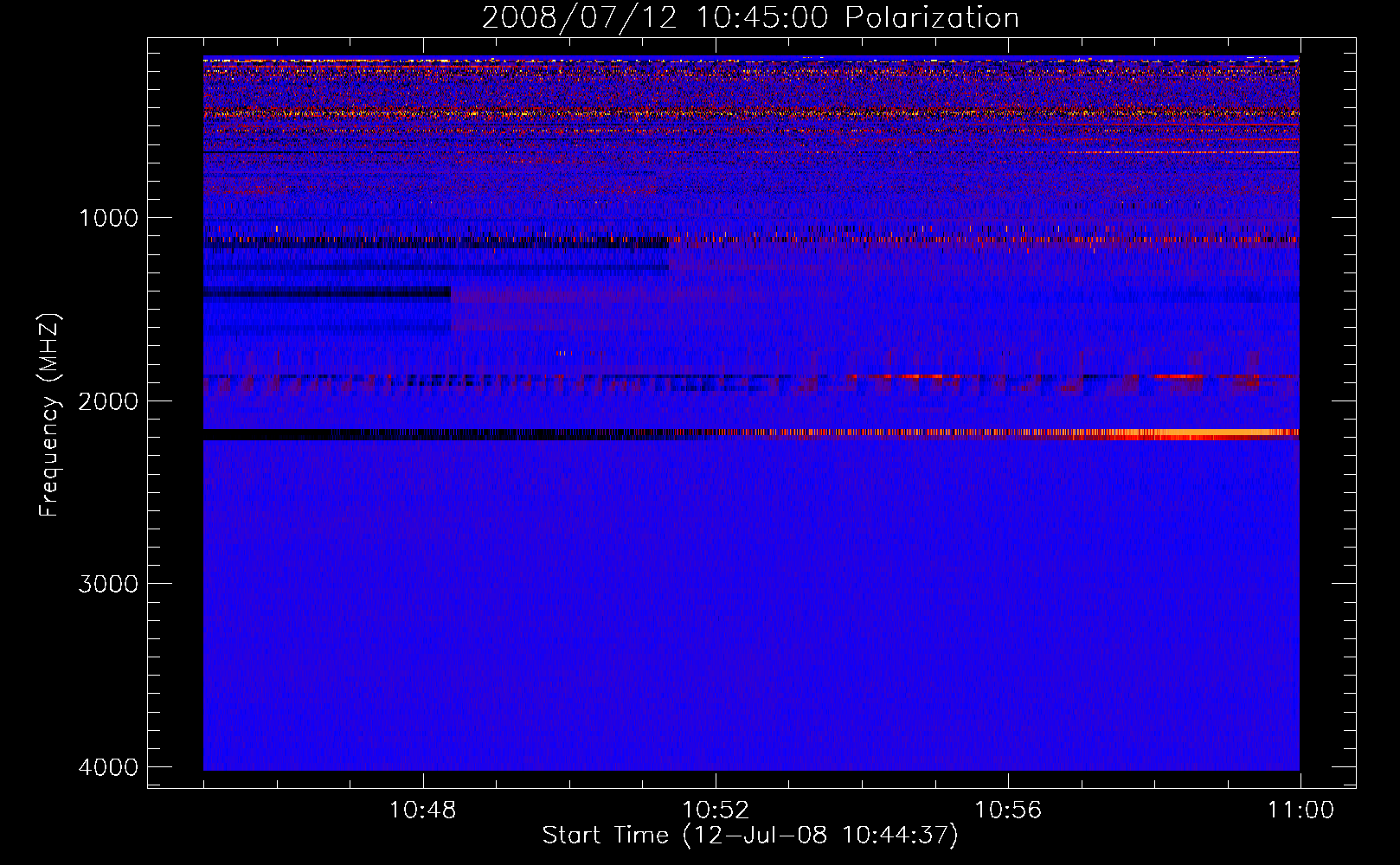Click the "3000" frequency tick label
The height and width of the screenshot is (865, 1400).
pos(108,584)
